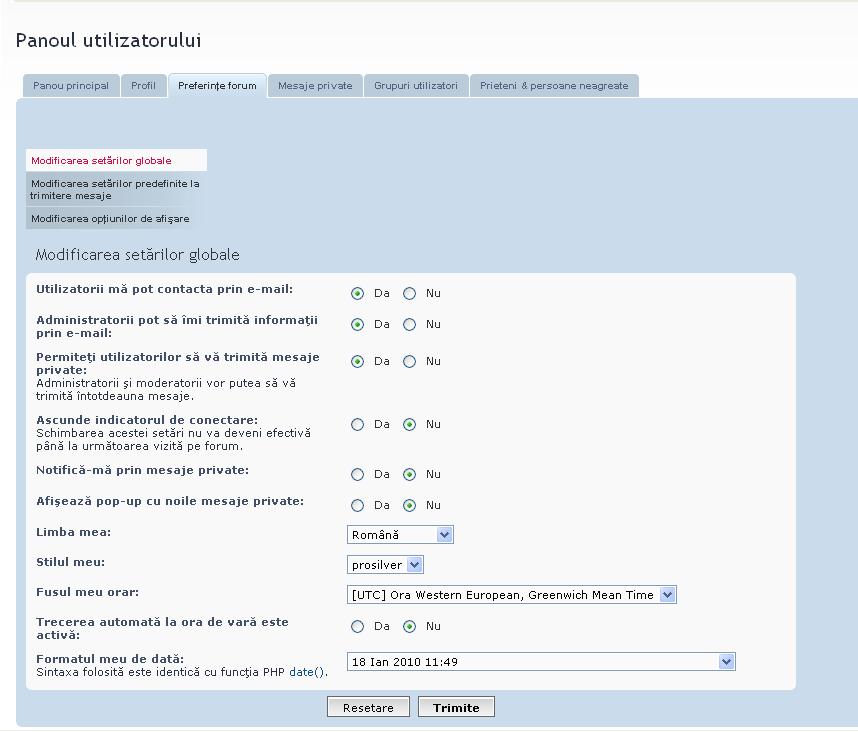
Task: Open the 'Limba mea' language dropdown
Action: (x=400, y=535)
